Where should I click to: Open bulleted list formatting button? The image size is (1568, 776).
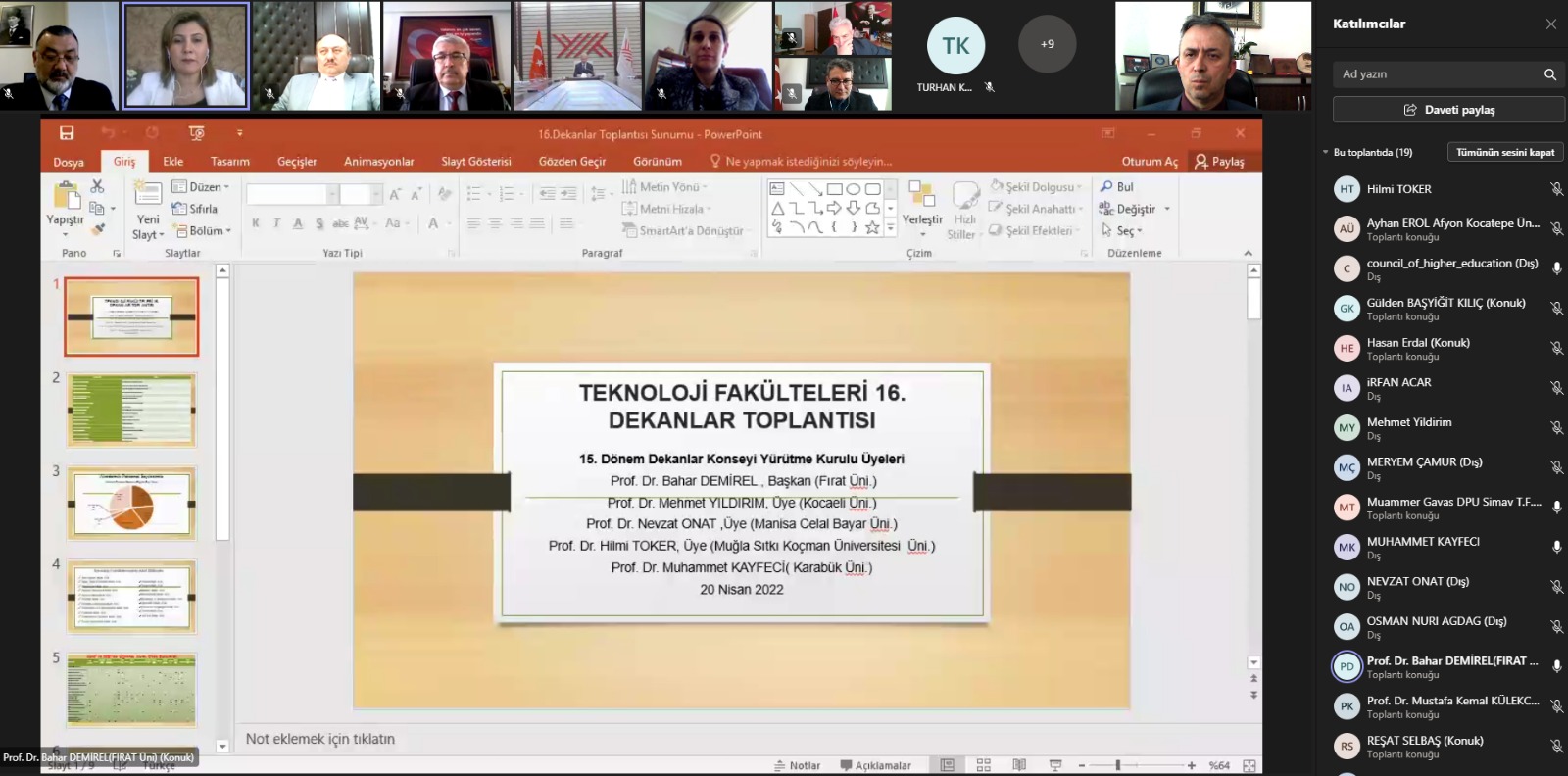click(476, 194)
